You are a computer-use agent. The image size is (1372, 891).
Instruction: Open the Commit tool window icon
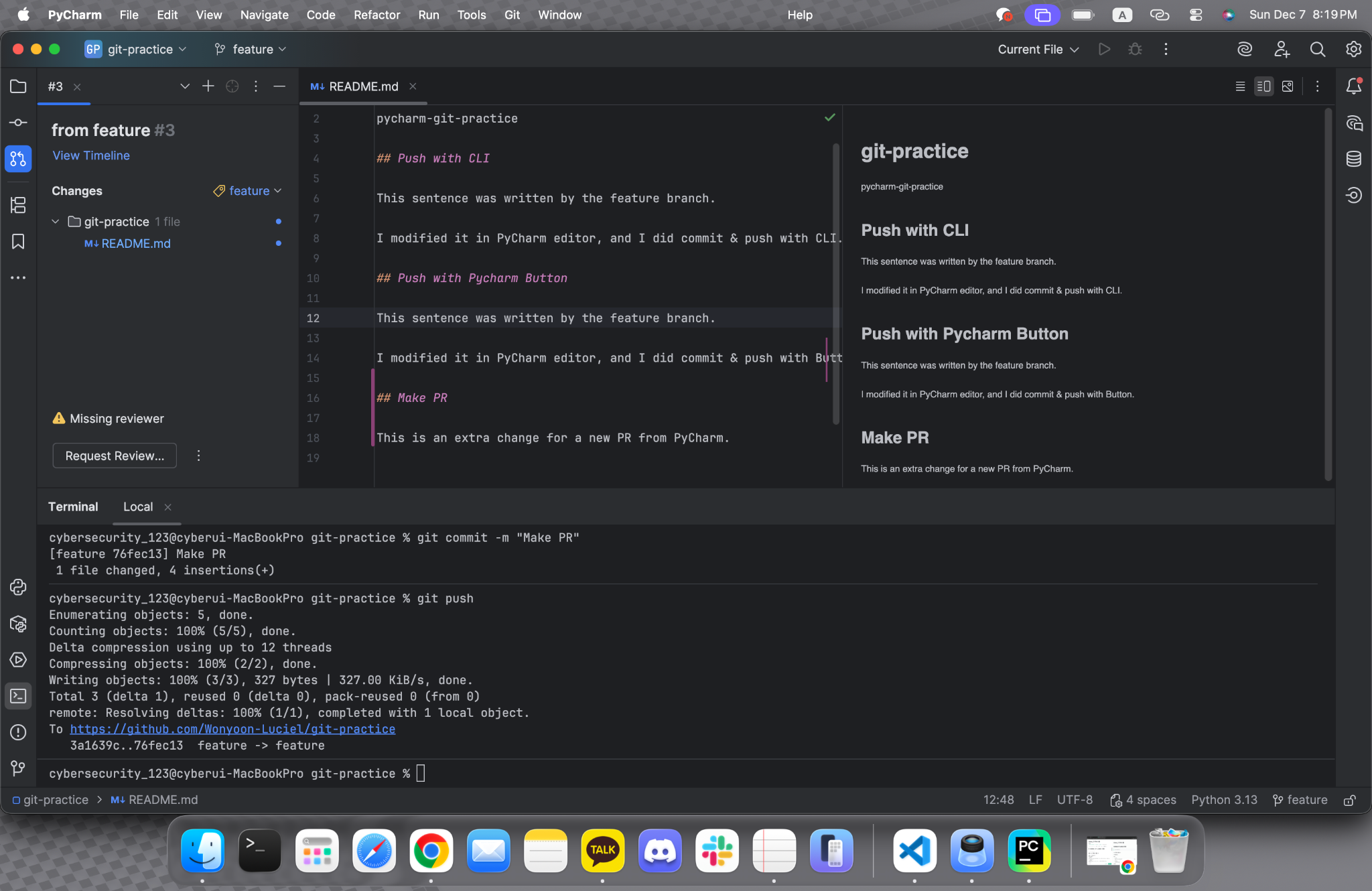(18, 123)
